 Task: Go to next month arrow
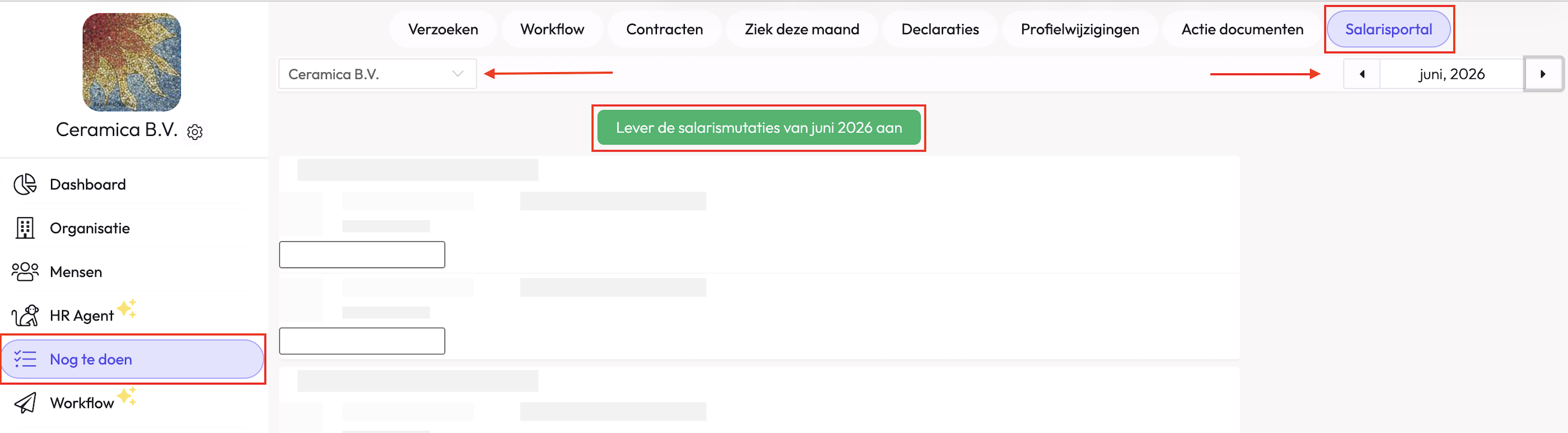[1542, 74]
